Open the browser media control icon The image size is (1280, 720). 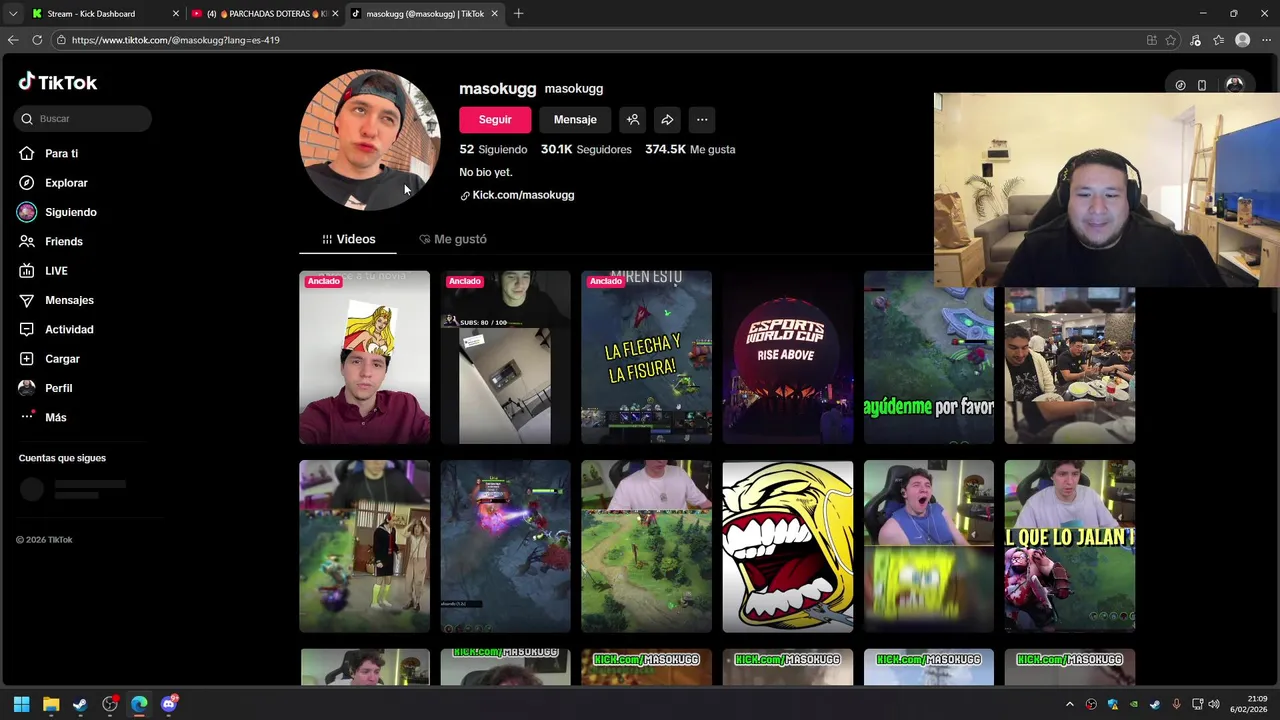coord(1195,40)
